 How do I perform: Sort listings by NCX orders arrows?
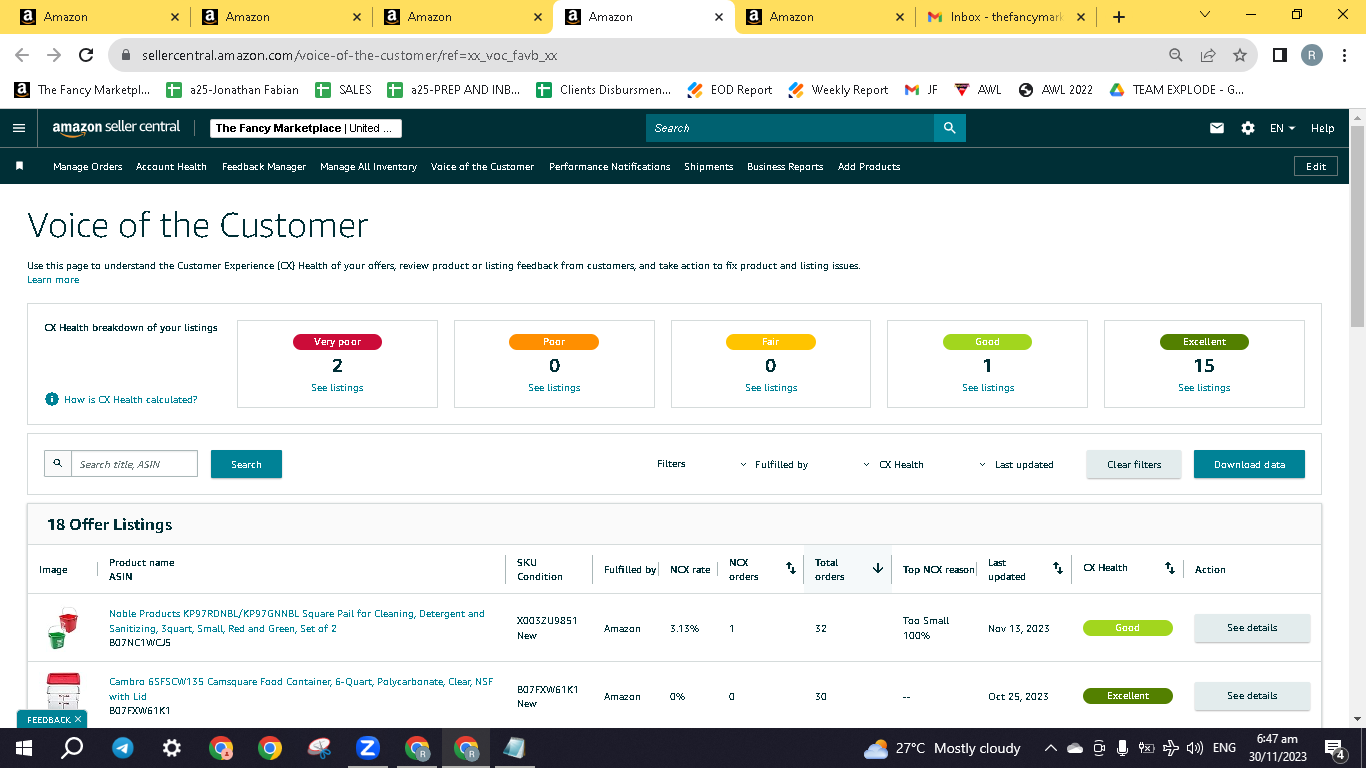790,568
